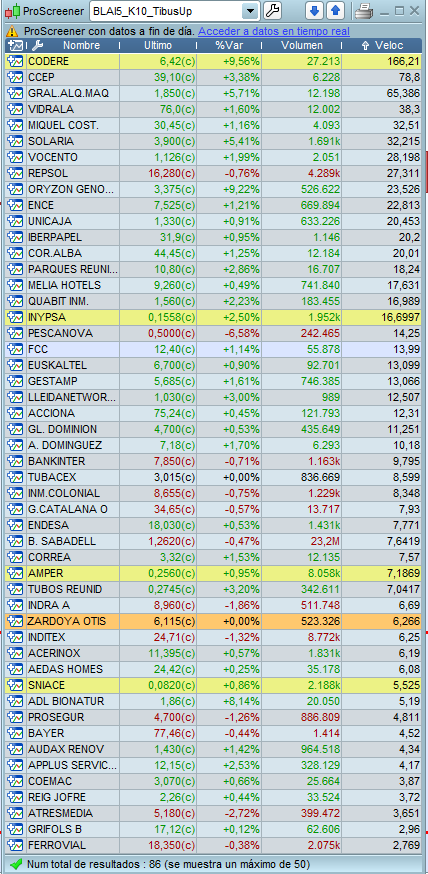The width and height of the screenshot is (428, 874).
Task: Select the AUDAX RENOV name cell
Action: pyautogui.click(x=73, y=749)
